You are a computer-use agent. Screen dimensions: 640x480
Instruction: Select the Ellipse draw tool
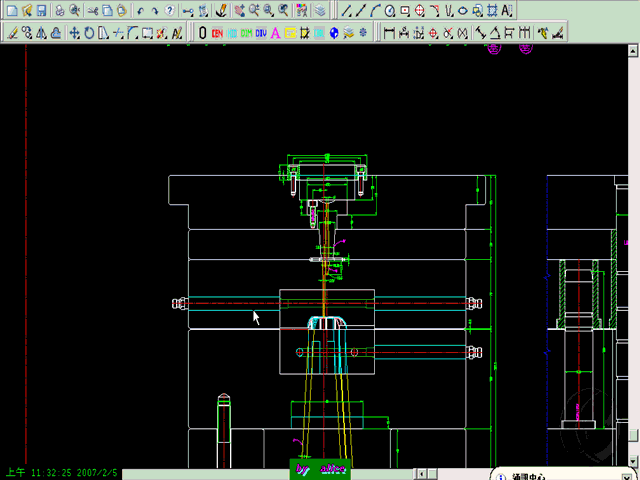pyautogui.click(x=463, y=11)
